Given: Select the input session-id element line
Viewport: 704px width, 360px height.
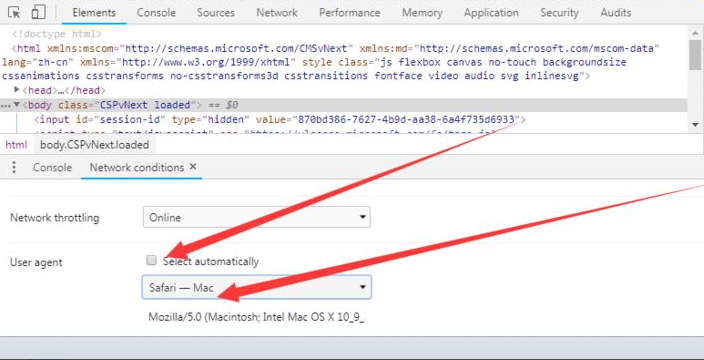Looking at the screenshot, I should click(280, 120).
